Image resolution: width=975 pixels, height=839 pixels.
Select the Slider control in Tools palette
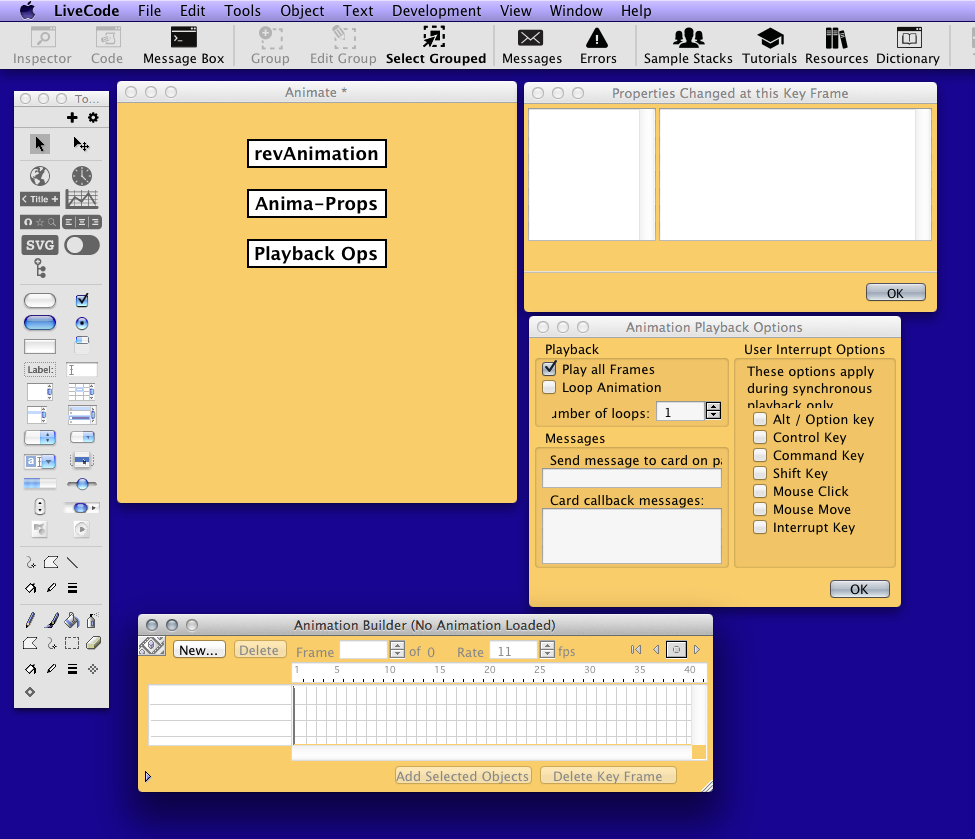point(81,484)
